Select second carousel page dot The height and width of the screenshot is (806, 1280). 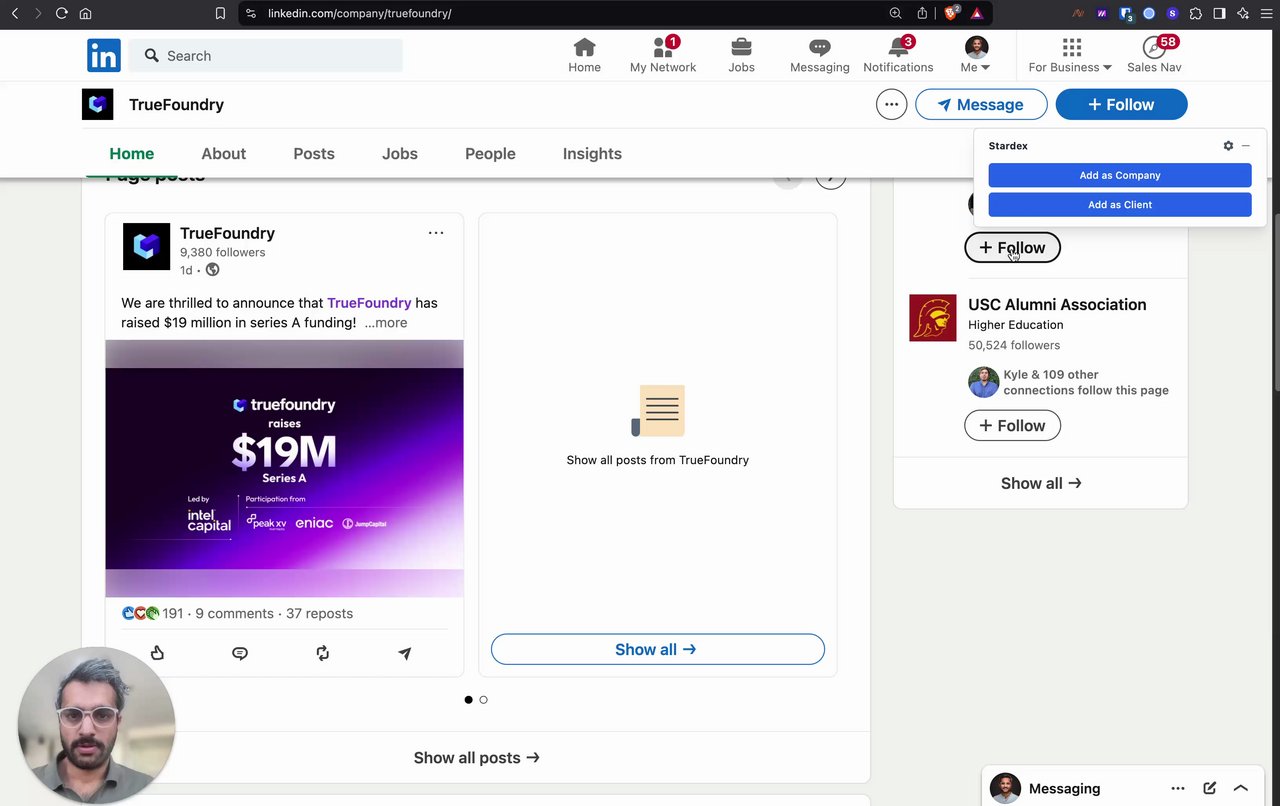(483, 700)
